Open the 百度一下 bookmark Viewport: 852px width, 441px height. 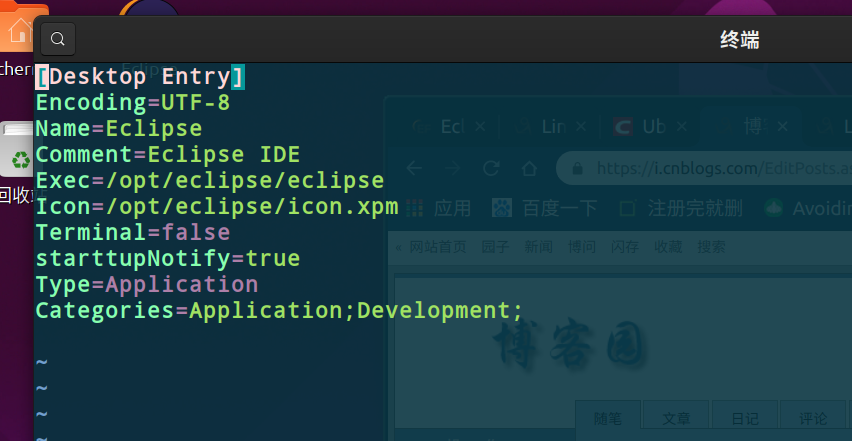[x=544, y=208]
